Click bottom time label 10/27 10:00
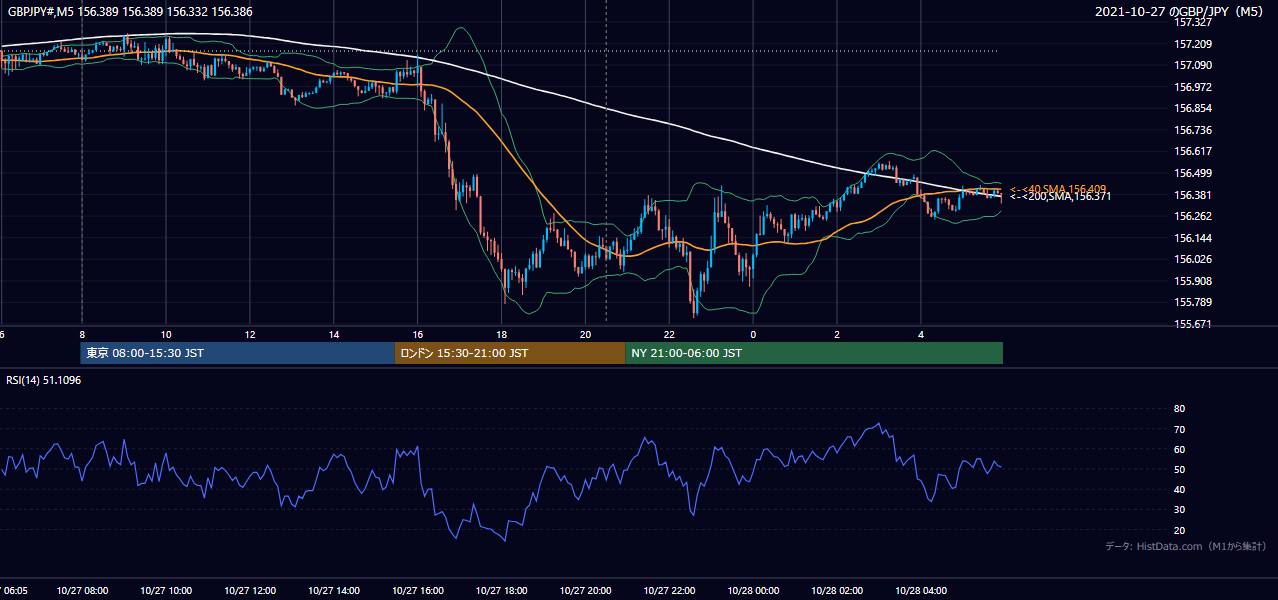Viewport: 1278px width, 600px height. point(166,591)
